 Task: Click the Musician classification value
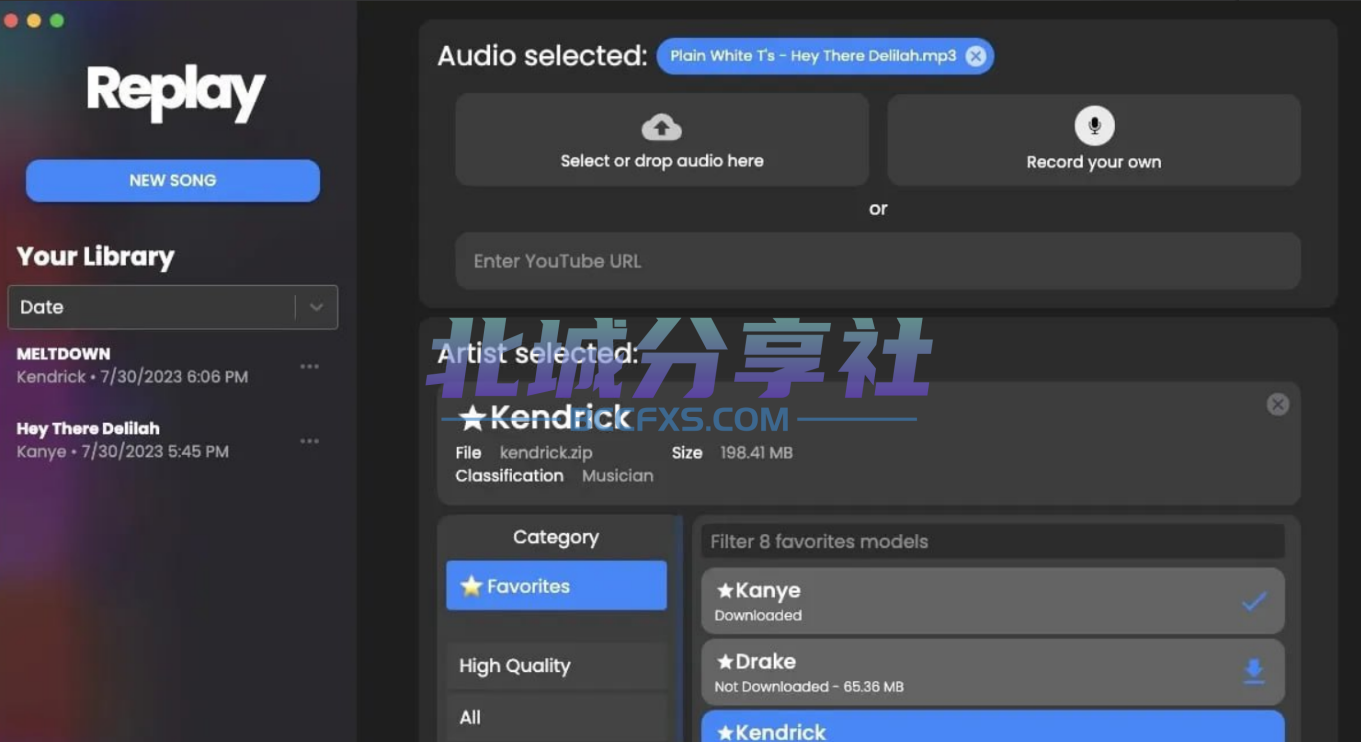pyautogui.click(x=618, y=476)
